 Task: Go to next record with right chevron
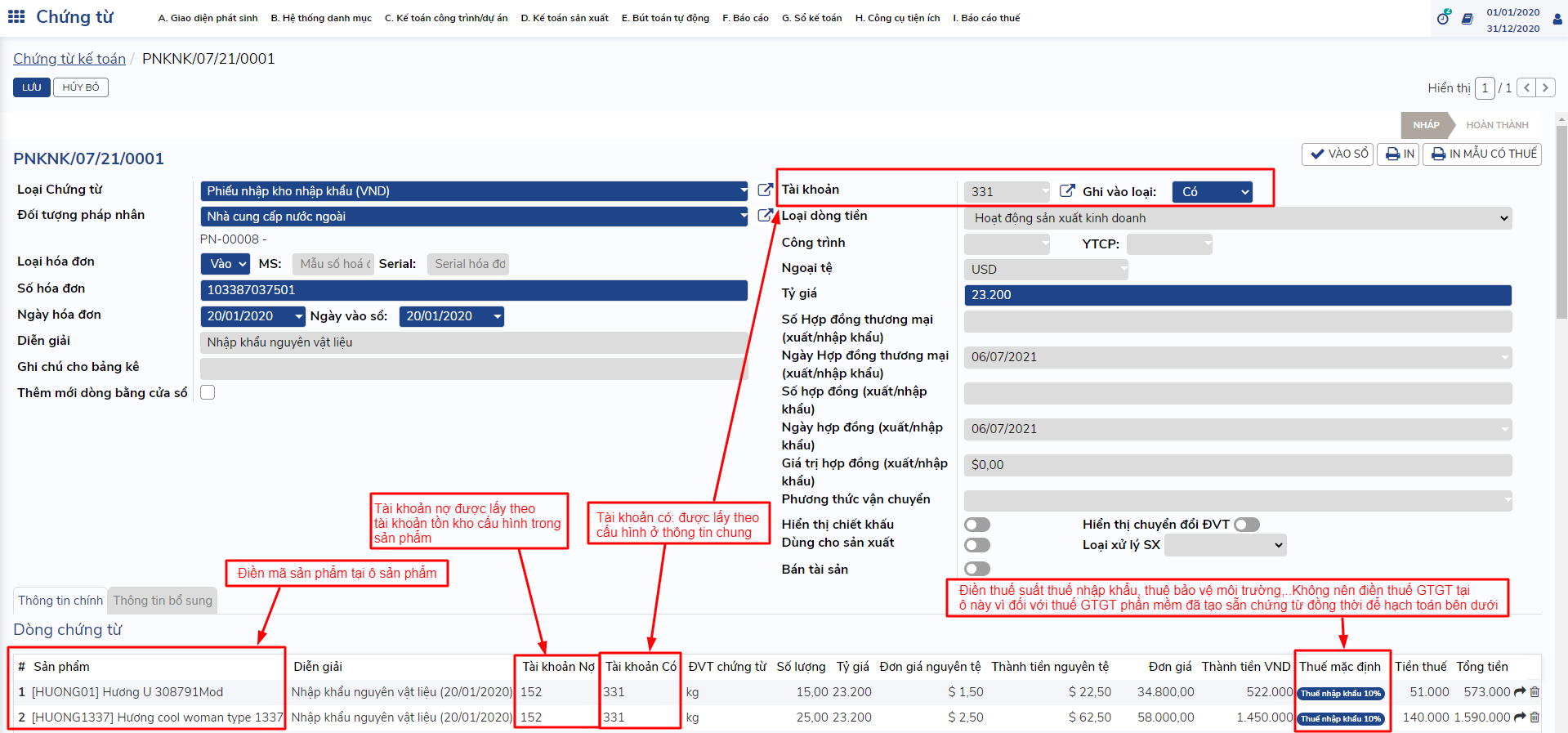click(1545, 87)
